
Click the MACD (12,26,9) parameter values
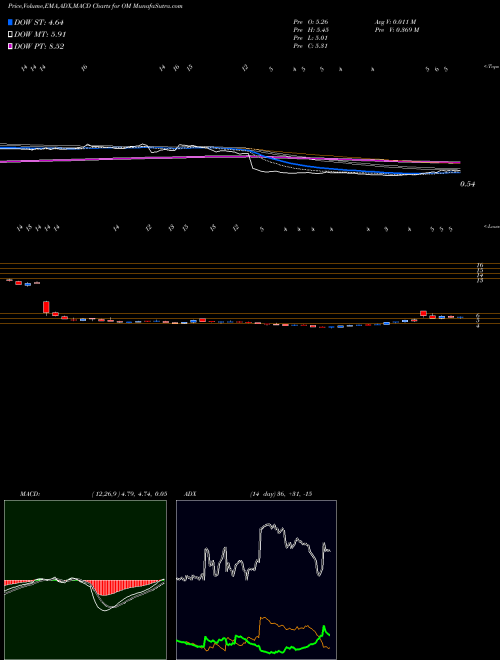(130, 494)
